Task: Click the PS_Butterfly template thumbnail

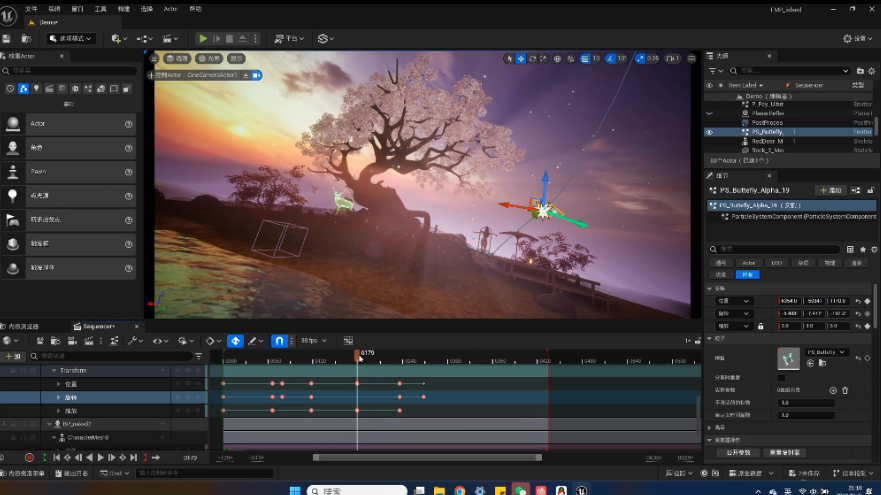Action: coord(788,358)
